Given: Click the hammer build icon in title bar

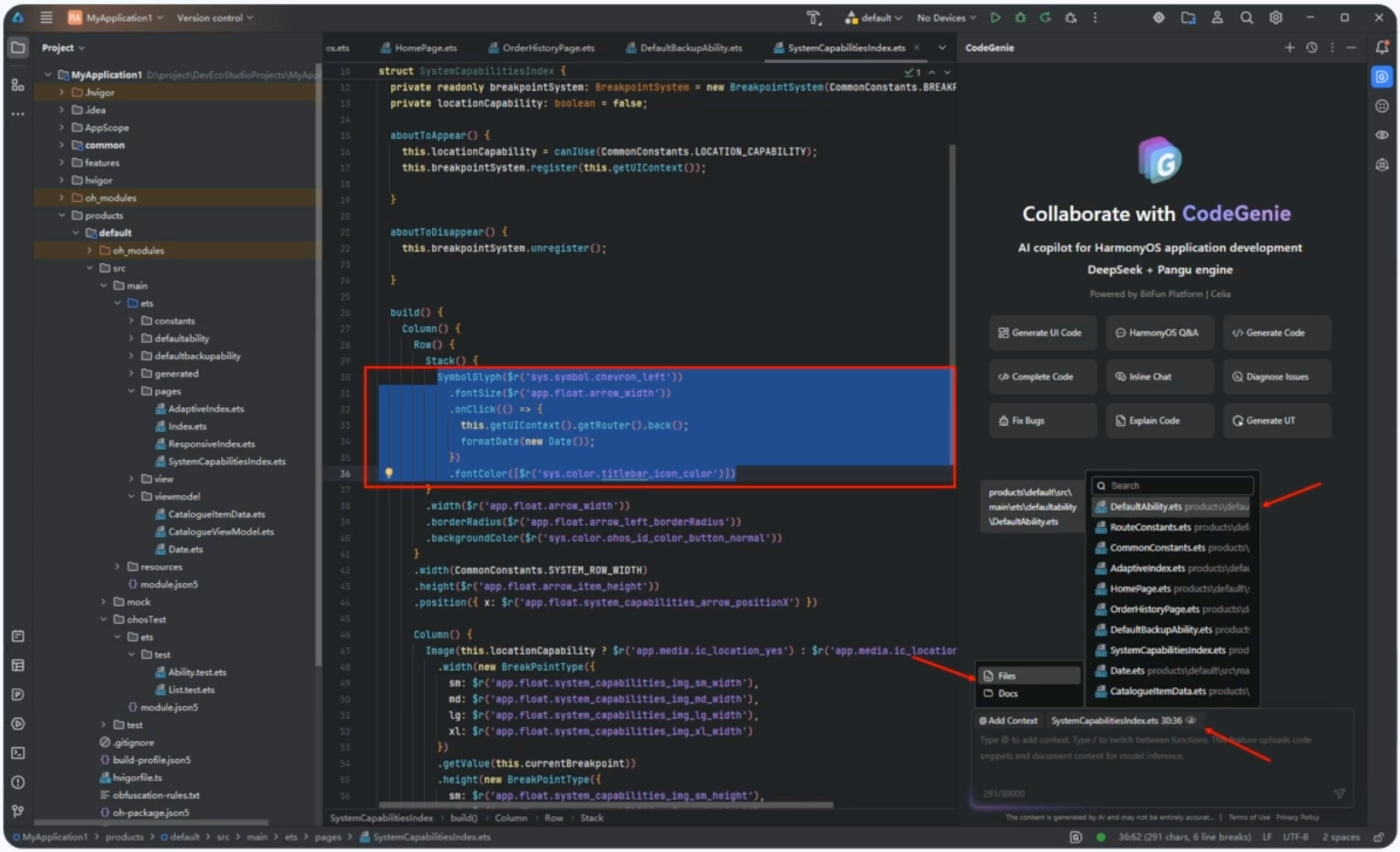Looking at the screenshot, I should (x=814, y=18).
